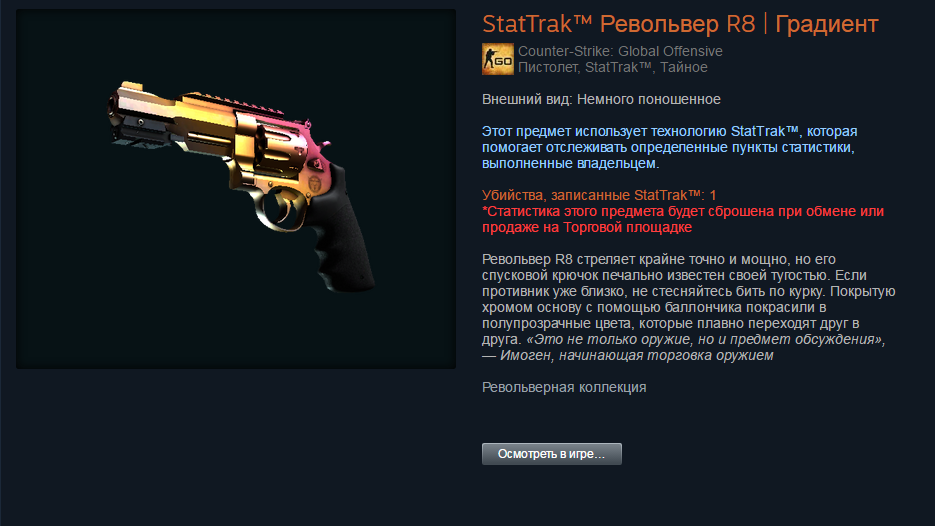This screenshot has height=526, width=935.
Task: Click the 'Внешний вид: Немного поношенное' exterior line
Action: 601,99
